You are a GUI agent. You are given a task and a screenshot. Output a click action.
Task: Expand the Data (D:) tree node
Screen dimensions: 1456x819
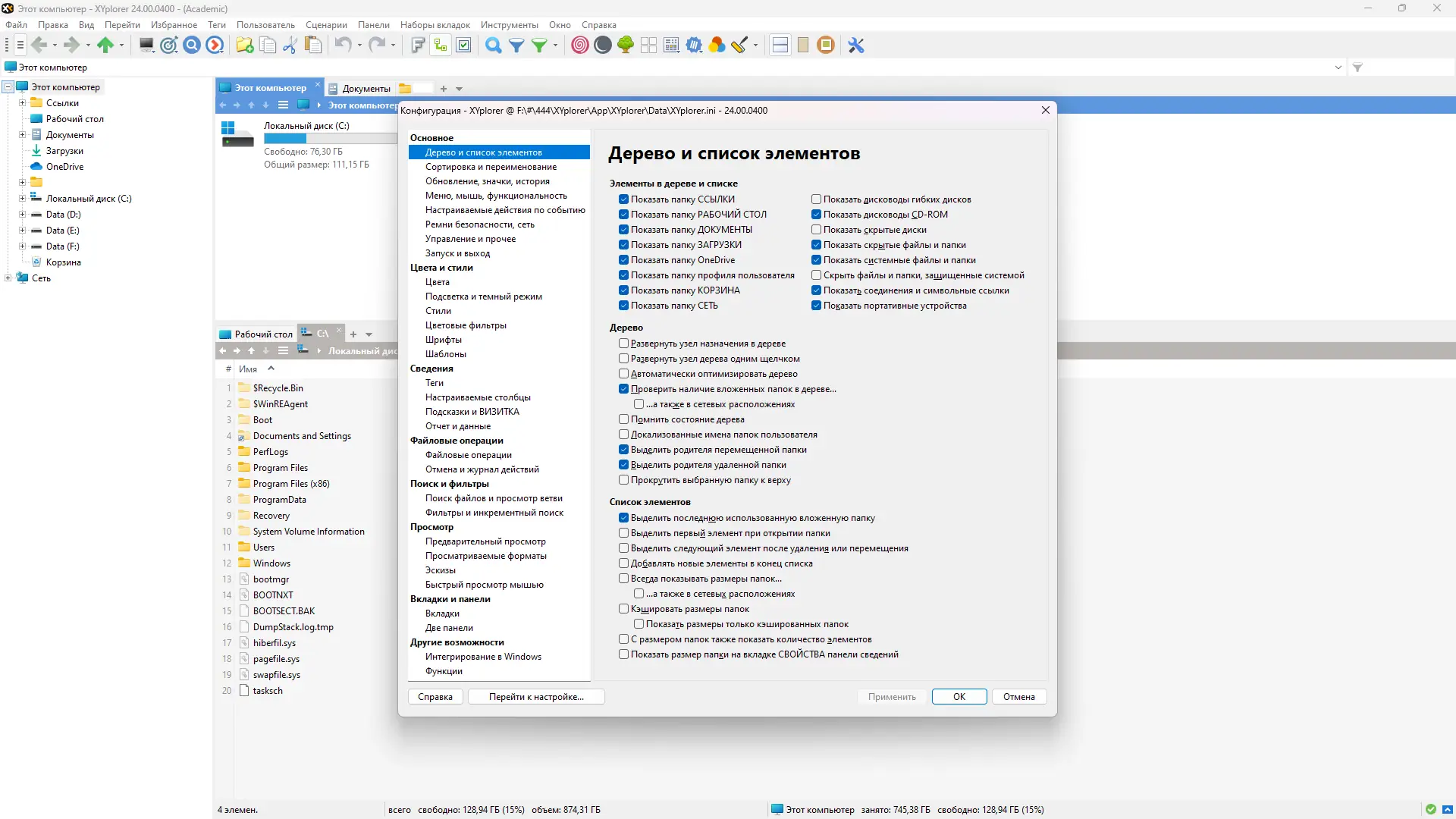tap(22, 215)
